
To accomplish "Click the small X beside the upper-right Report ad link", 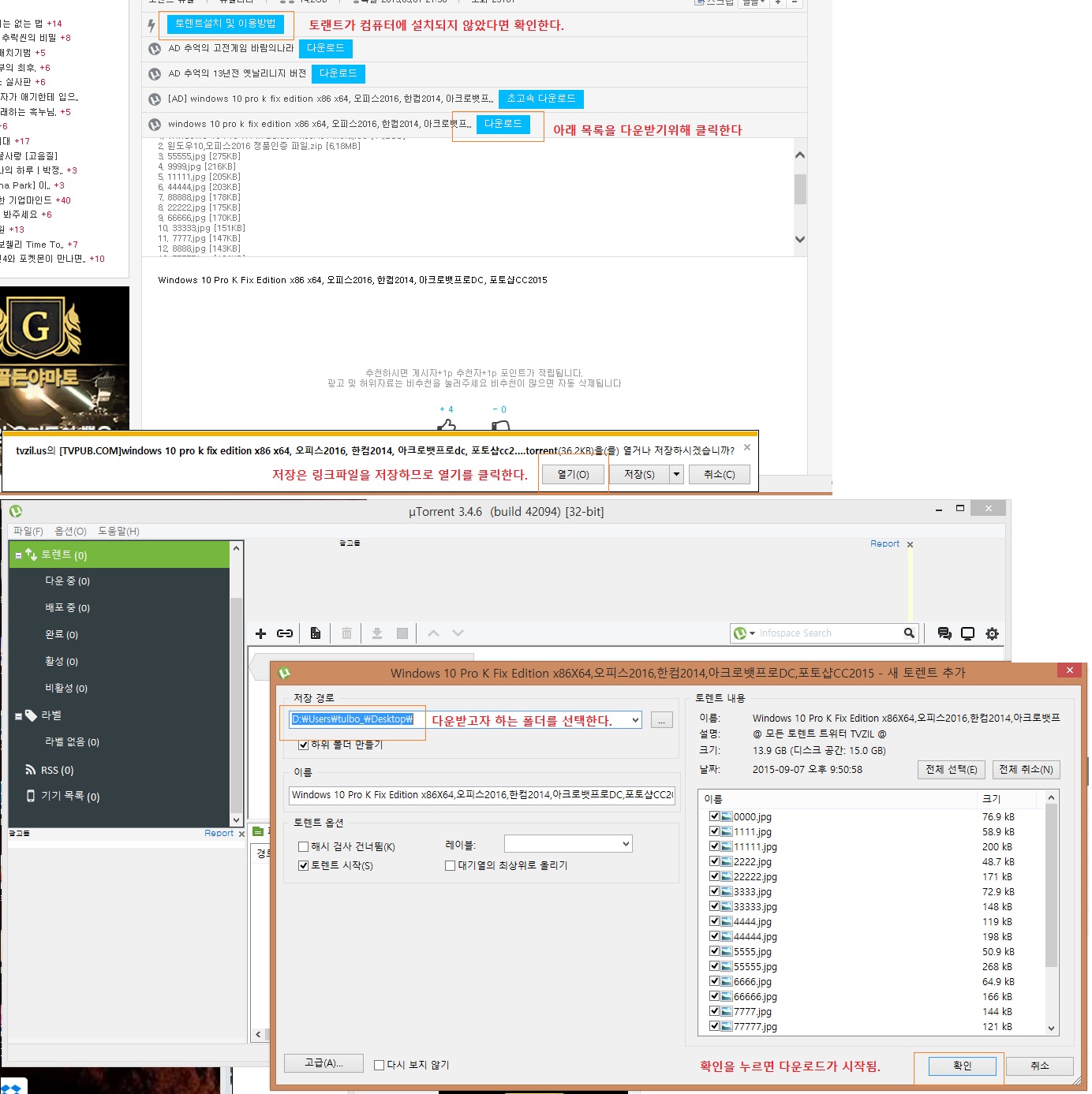I will pyautogui.click(x=910, y=544).
